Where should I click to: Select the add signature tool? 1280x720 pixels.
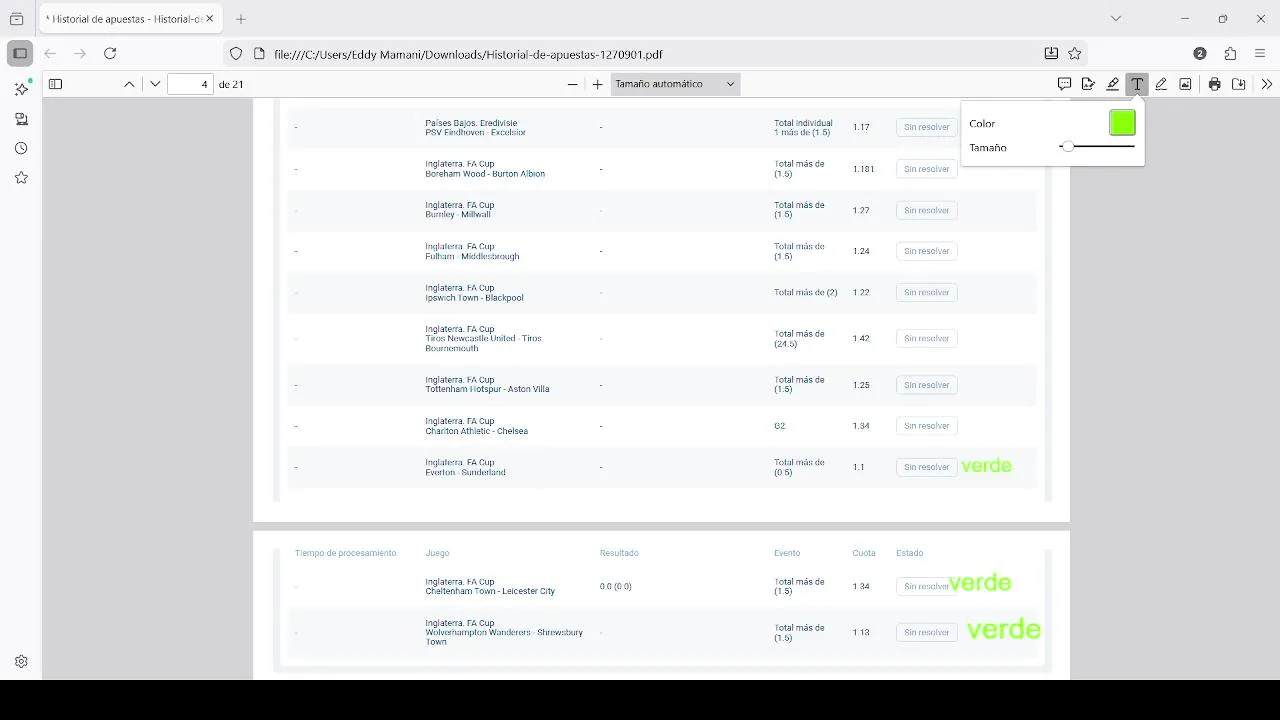coord(1088,84)
